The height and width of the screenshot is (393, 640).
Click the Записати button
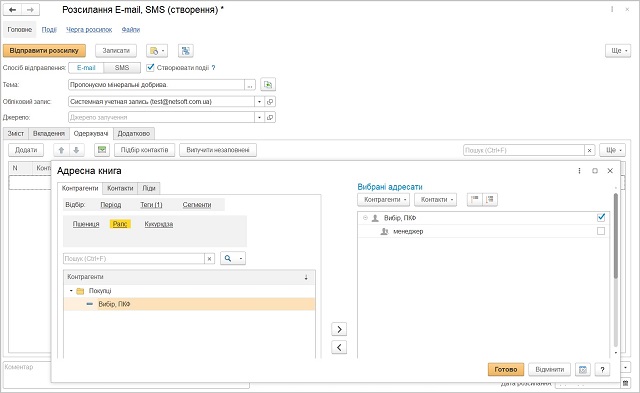(x=116, y=51)
